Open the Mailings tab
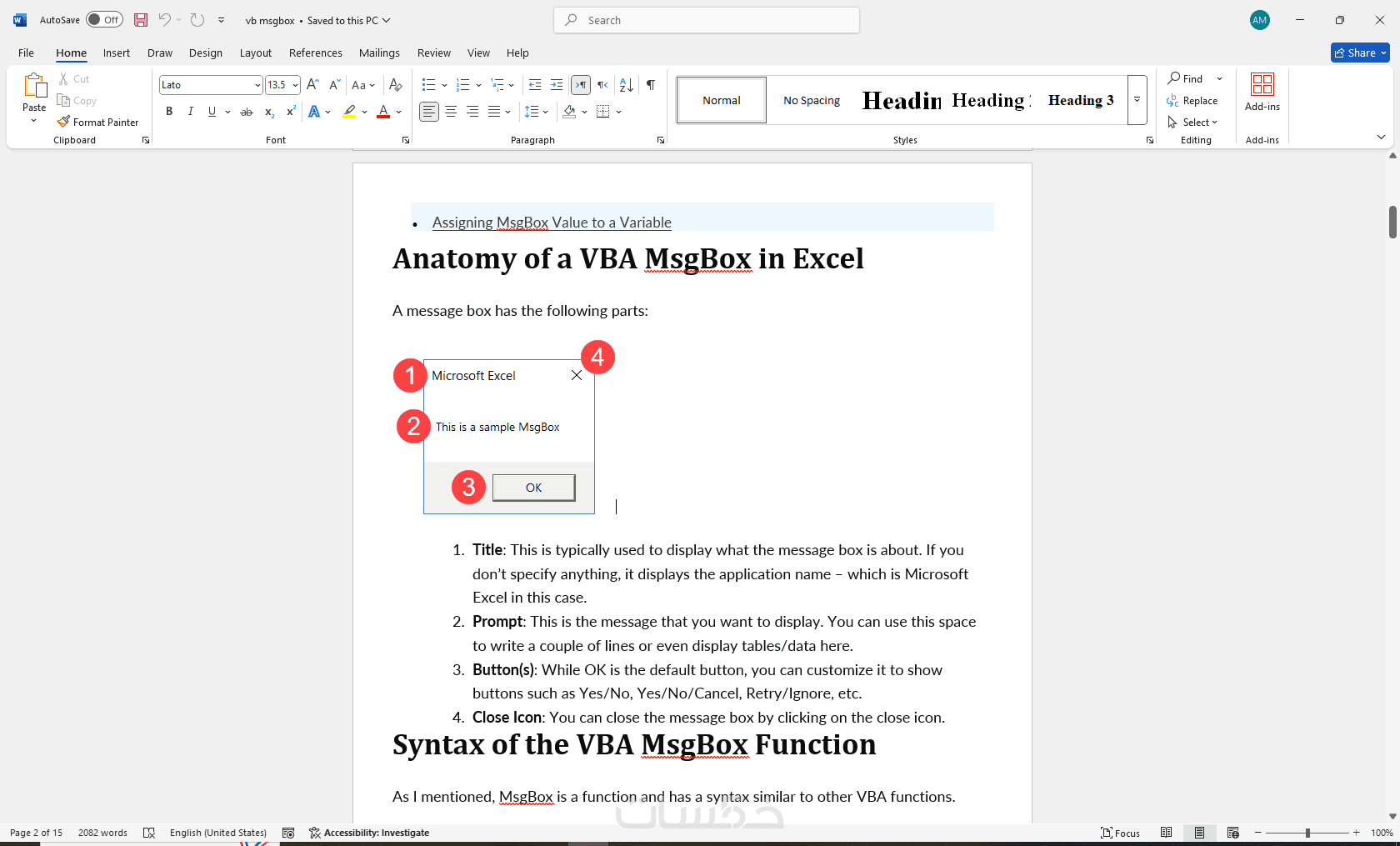The width and height of the screenshot is (1400, 846). click(379, 53)
